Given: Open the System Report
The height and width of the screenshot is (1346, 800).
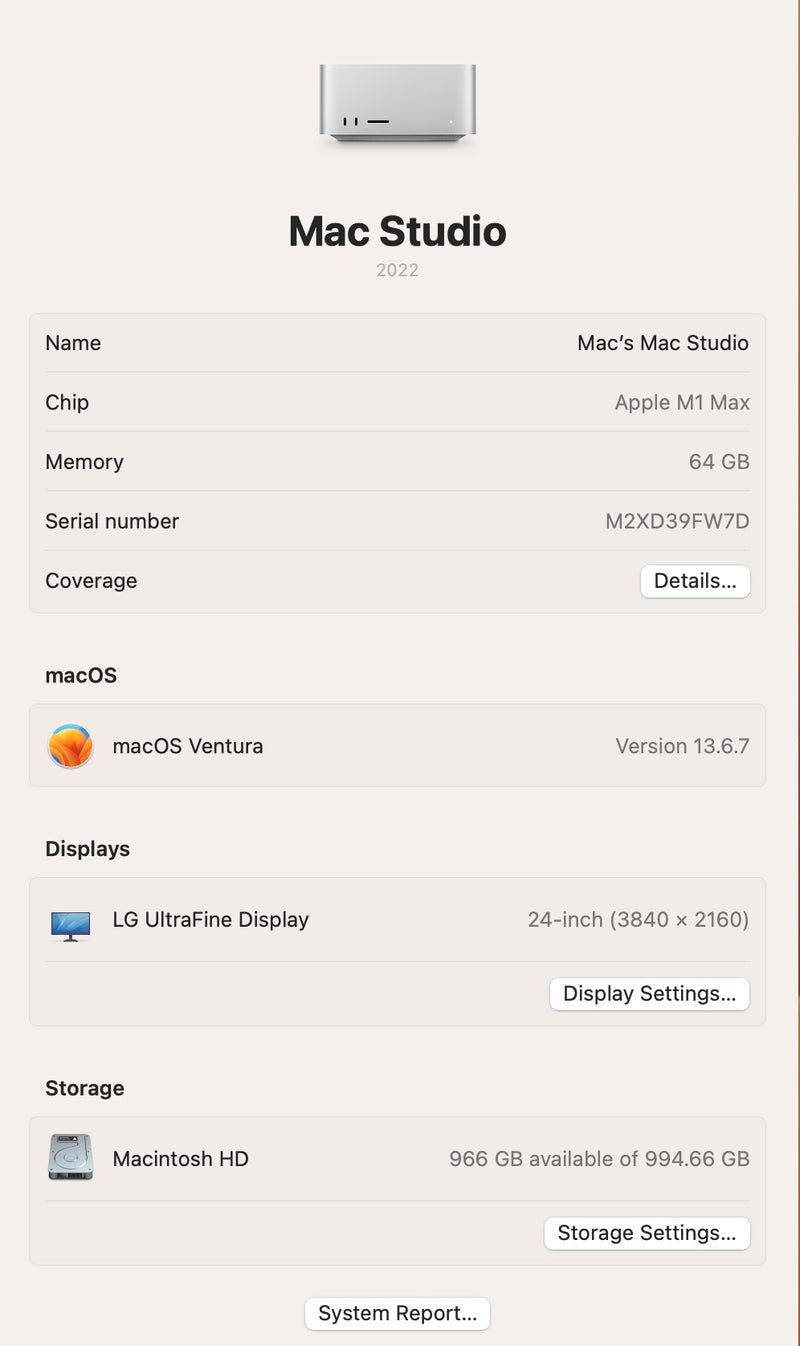Looking at the screenshot, I should tap(397, 1313).
